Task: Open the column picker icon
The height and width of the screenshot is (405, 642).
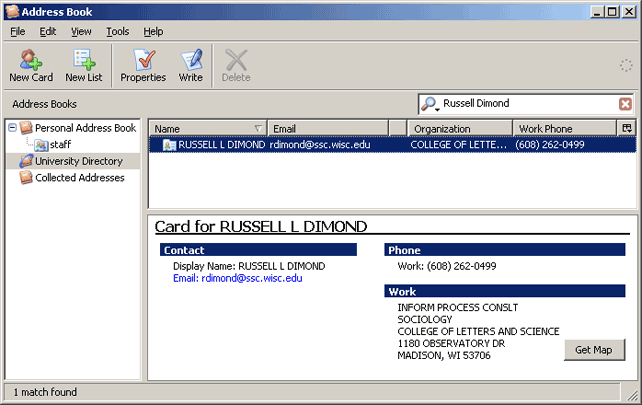Action: click(627, 129)
